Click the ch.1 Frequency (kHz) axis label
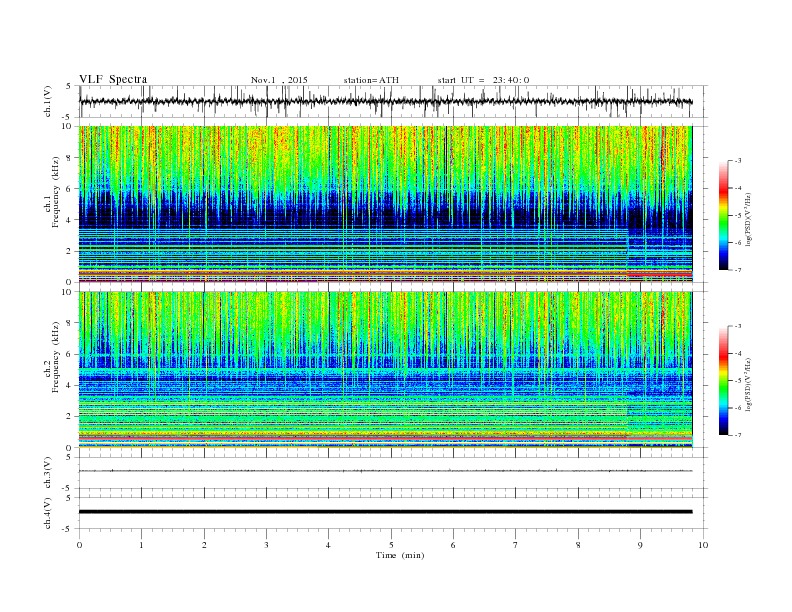This screenshot has height=612, width=792. point(51,192)
